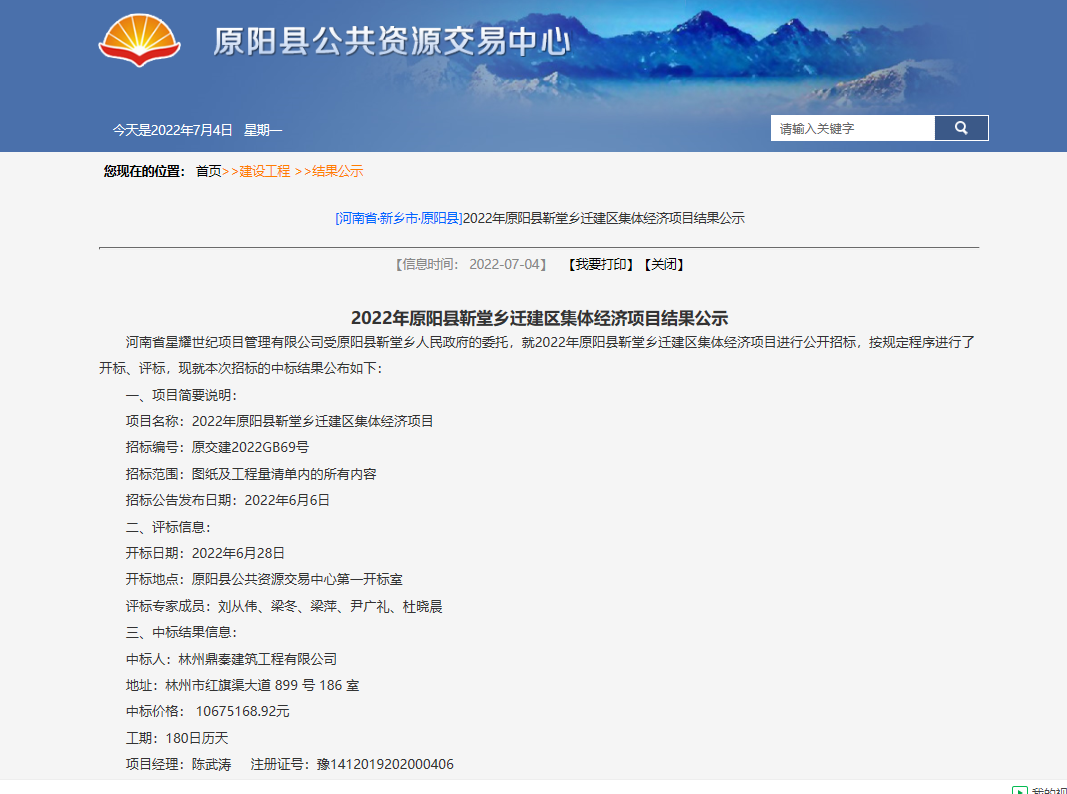Click the bold article heading 结果公示
1067x794 pixels.
tap(539, 318)
